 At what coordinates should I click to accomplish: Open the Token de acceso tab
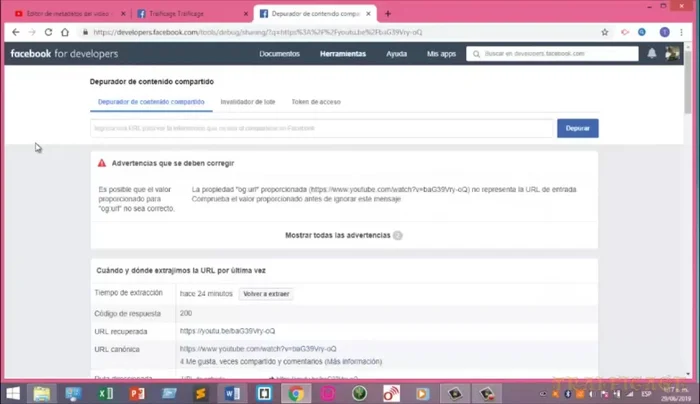(x=315, y=102)
